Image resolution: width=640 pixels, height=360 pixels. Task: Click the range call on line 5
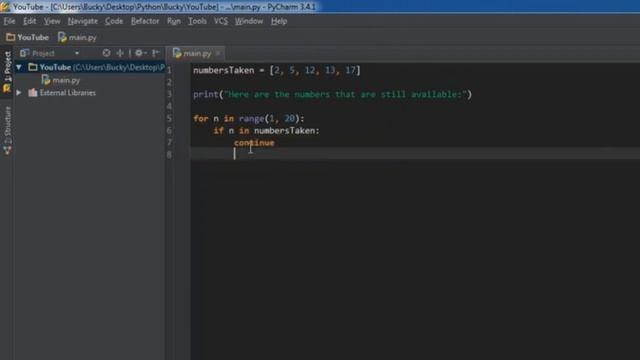point(251,119)
